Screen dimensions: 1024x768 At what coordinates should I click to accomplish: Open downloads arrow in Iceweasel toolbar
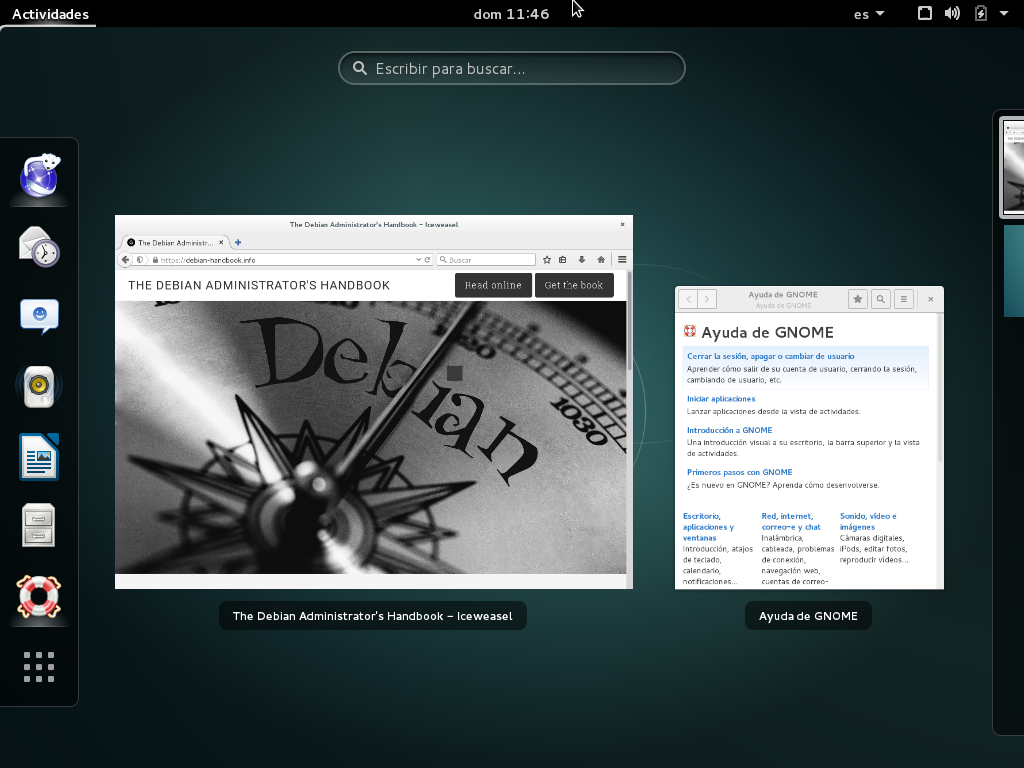(581, 259)
